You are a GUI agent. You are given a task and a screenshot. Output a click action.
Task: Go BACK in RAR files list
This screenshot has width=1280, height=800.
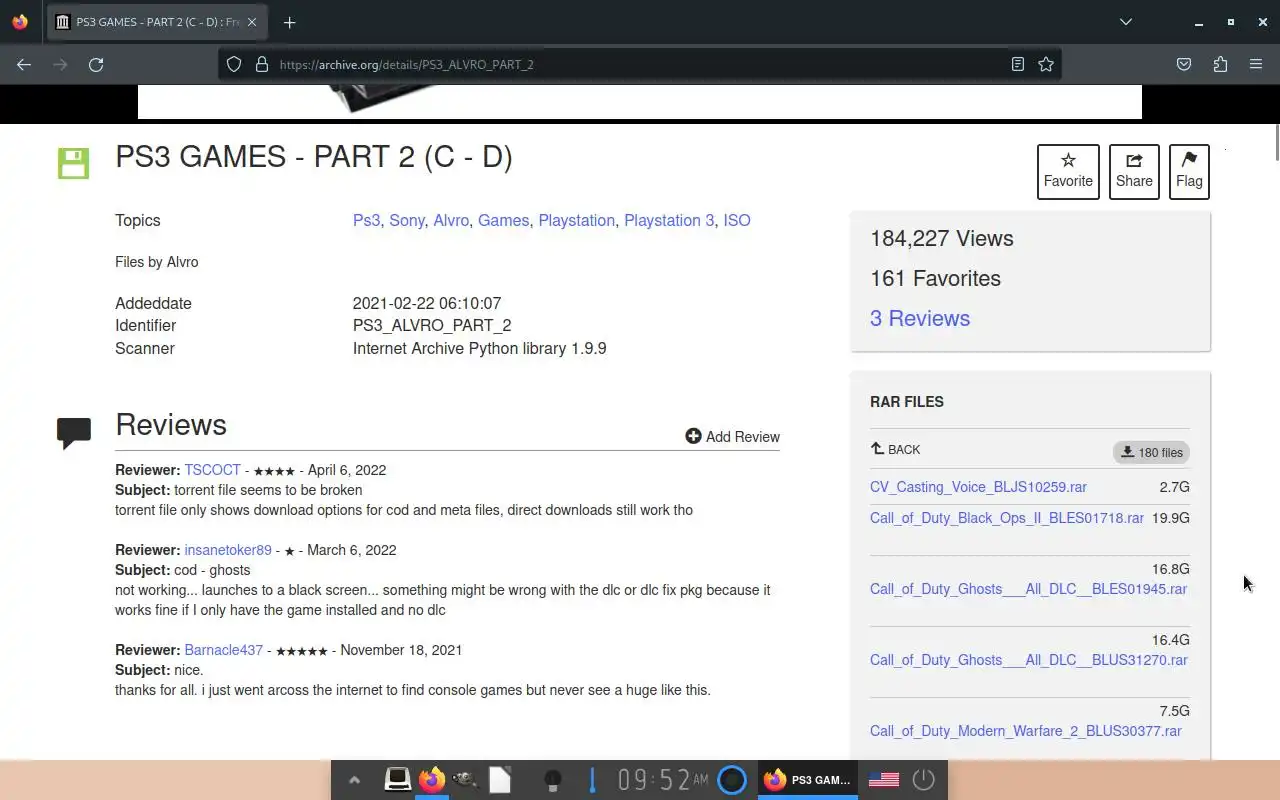click(896, 449)
